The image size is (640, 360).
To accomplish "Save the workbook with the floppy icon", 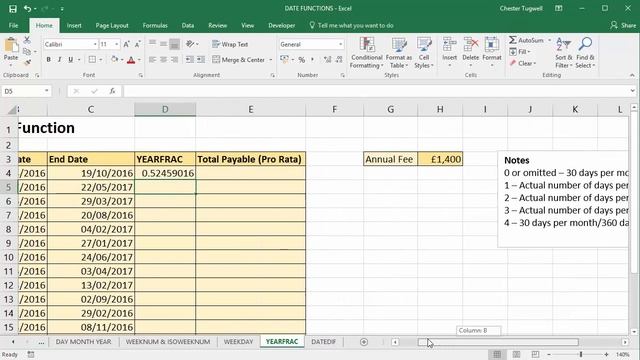I will [x=13, y=9].
